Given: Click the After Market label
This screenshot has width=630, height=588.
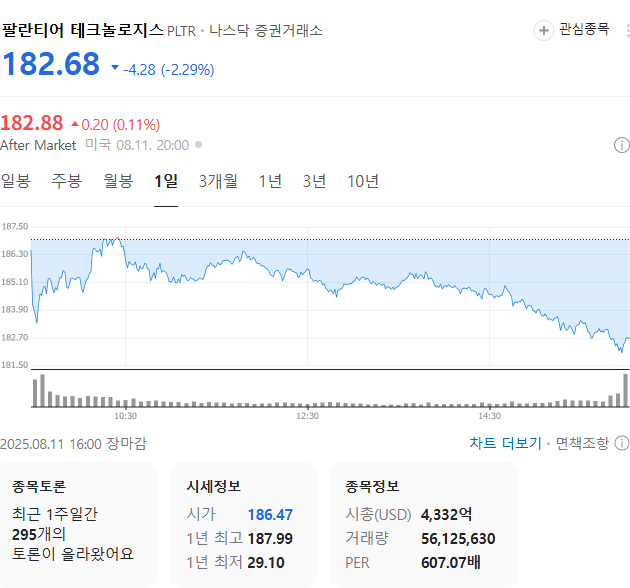Looking at the screenshot, I should [x=38, y=145].
